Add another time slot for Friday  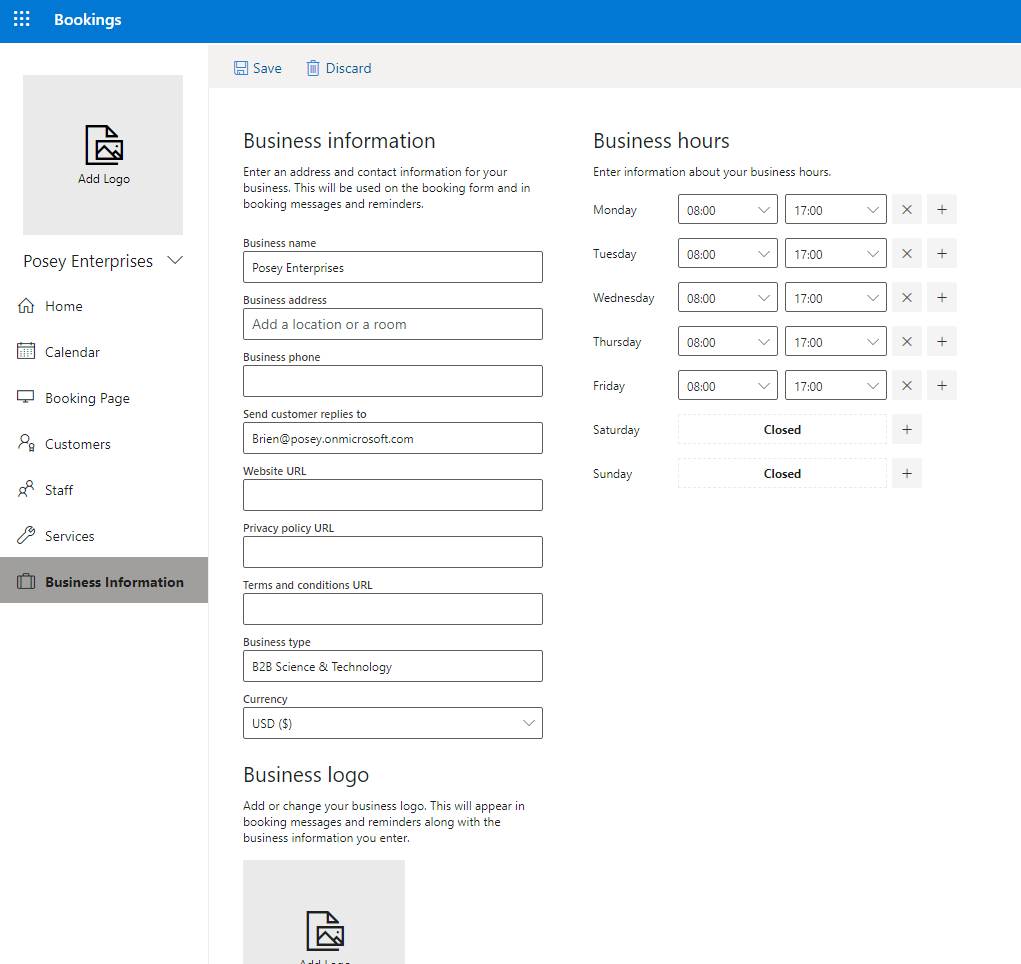pyautogui.click(x=942, y=386)
